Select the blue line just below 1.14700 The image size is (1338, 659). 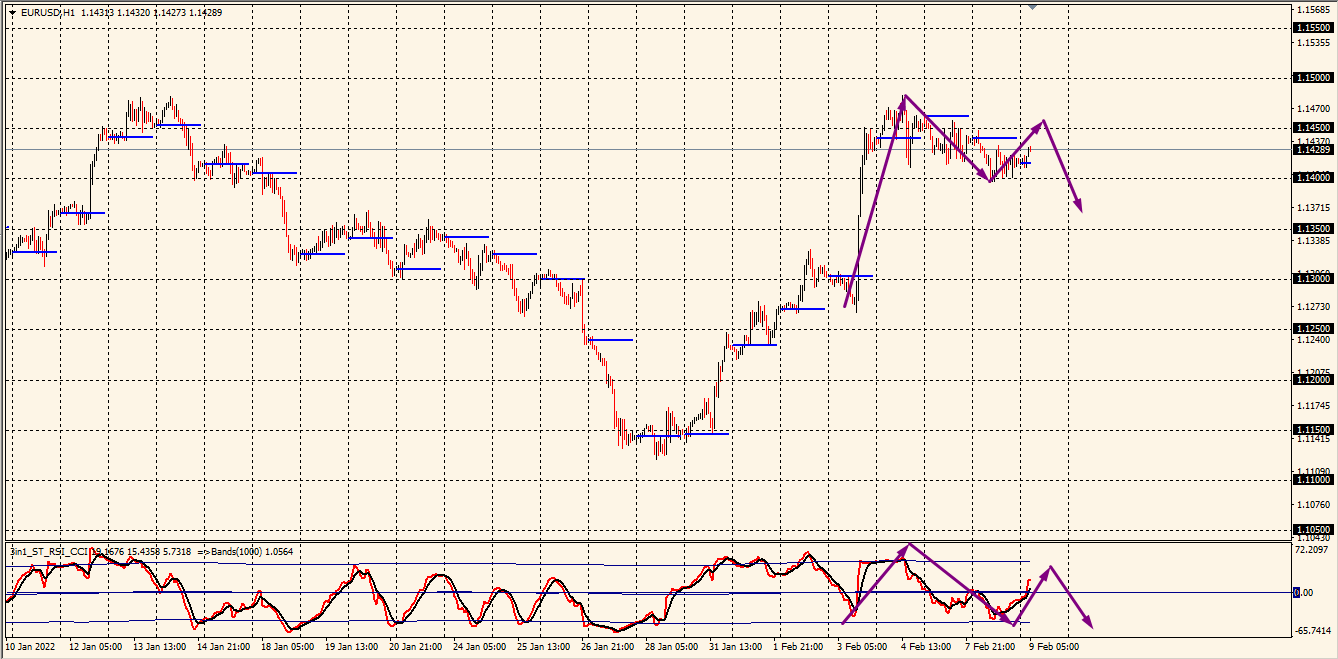[944, 116]
